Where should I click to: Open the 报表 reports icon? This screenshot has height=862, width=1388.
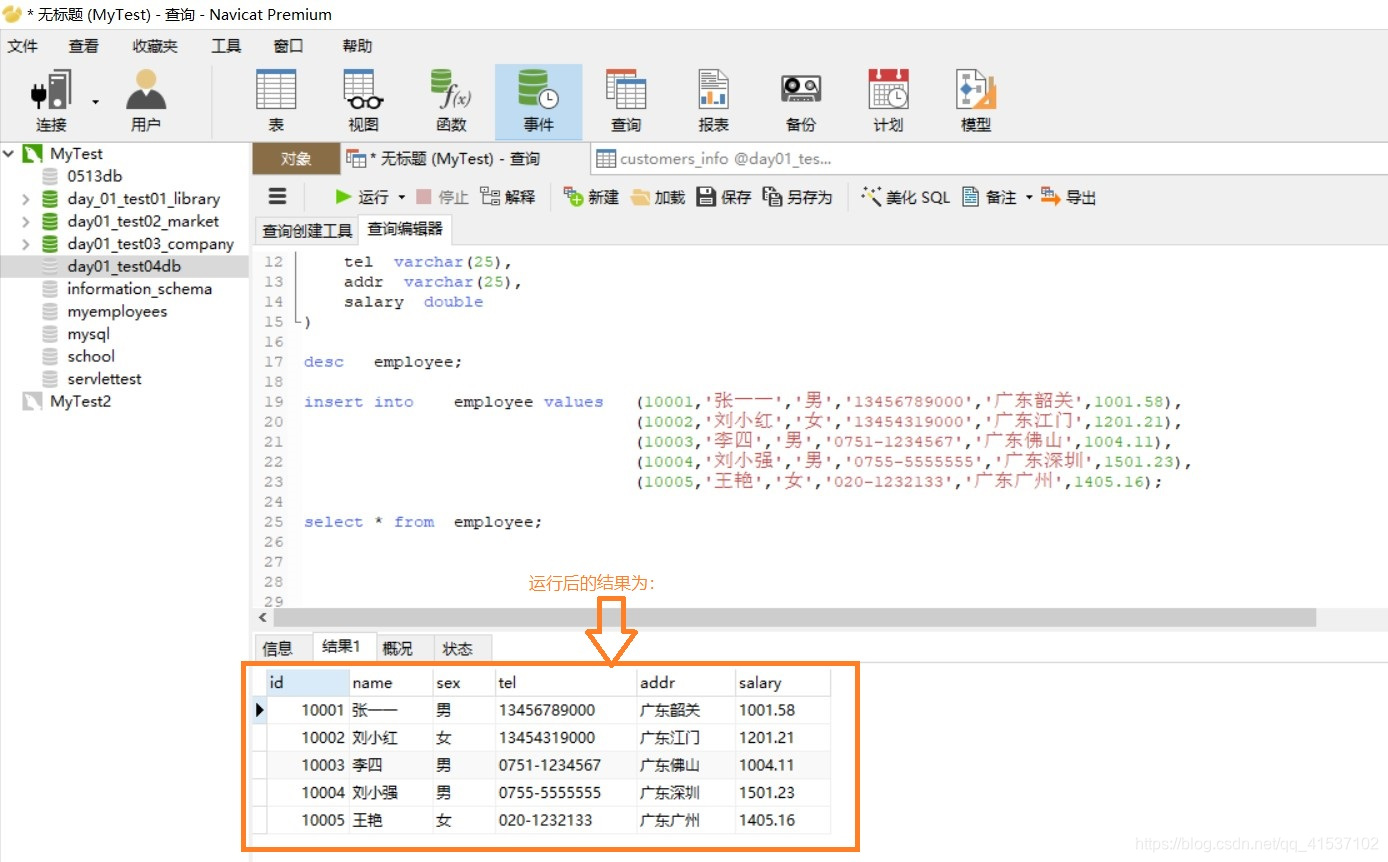[x=713, y=101]
